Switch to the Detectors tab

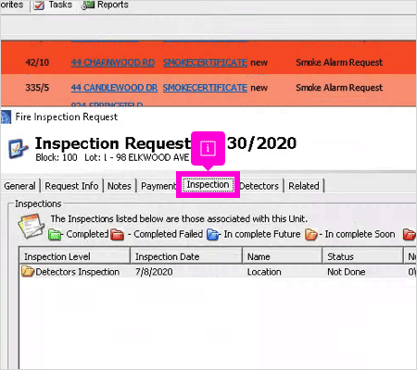coord(259,186)
